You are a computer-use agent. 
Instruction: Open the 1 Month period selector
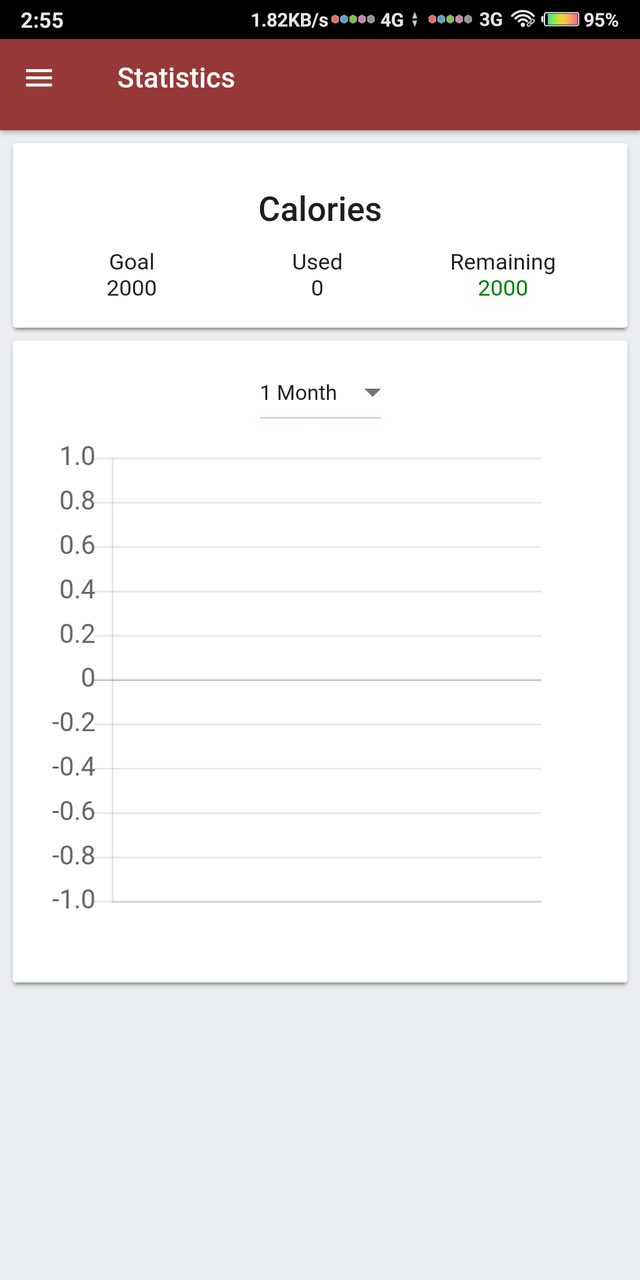click(x=320, y=394)
